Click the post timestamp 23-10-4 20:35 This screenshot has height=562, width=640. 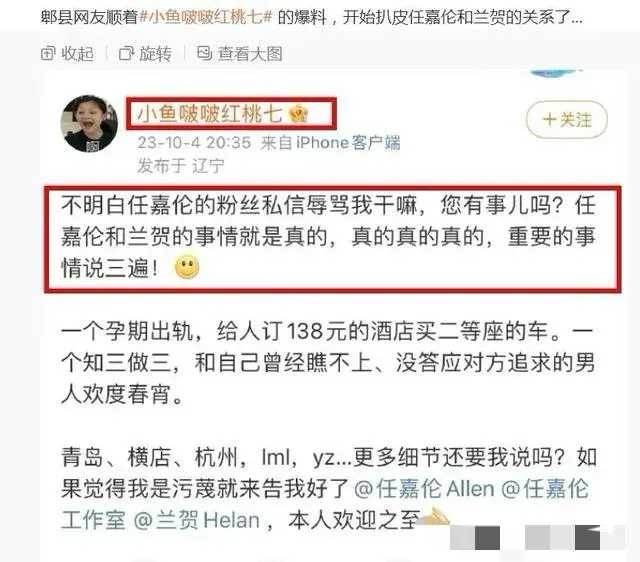194,142
